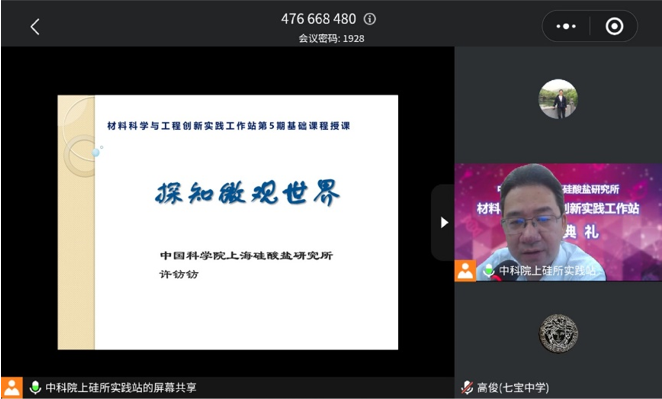Click the meeting password text 会议密码: 1928
The image size is (662, 399).
pyautogui.click(x=331, y=38)
